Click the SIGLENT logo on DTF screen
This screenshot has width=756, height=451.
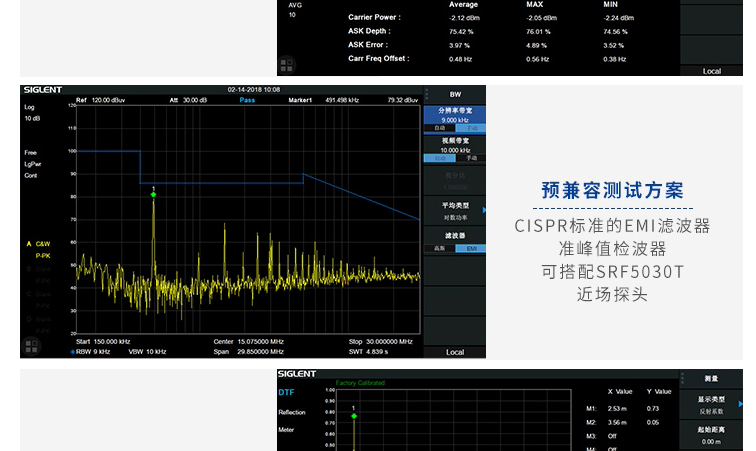click(297, 374)
